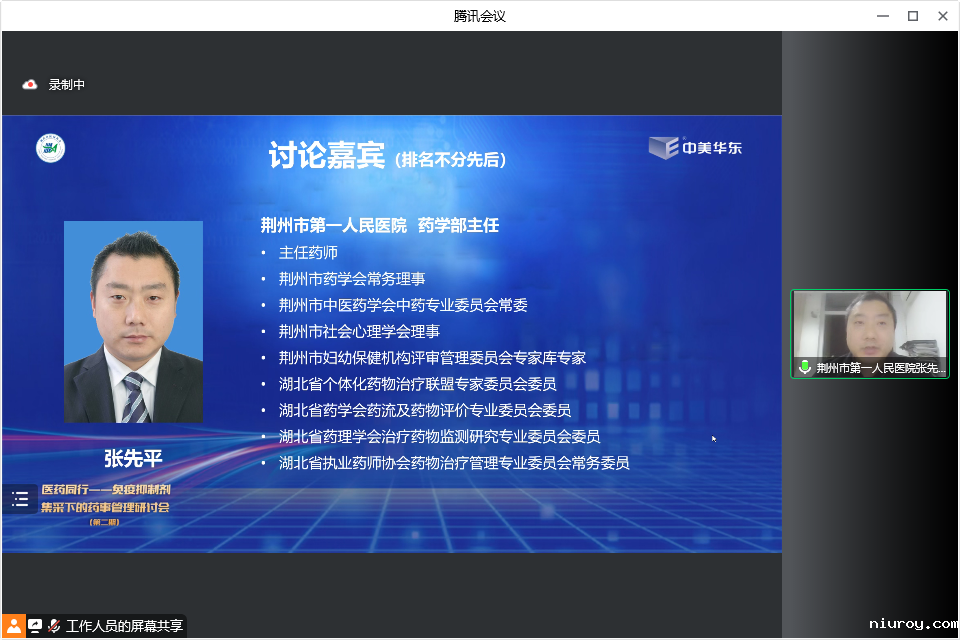Click the red cloud recording icon
Viewport: 960px width, 640px height.
[30, 85]
